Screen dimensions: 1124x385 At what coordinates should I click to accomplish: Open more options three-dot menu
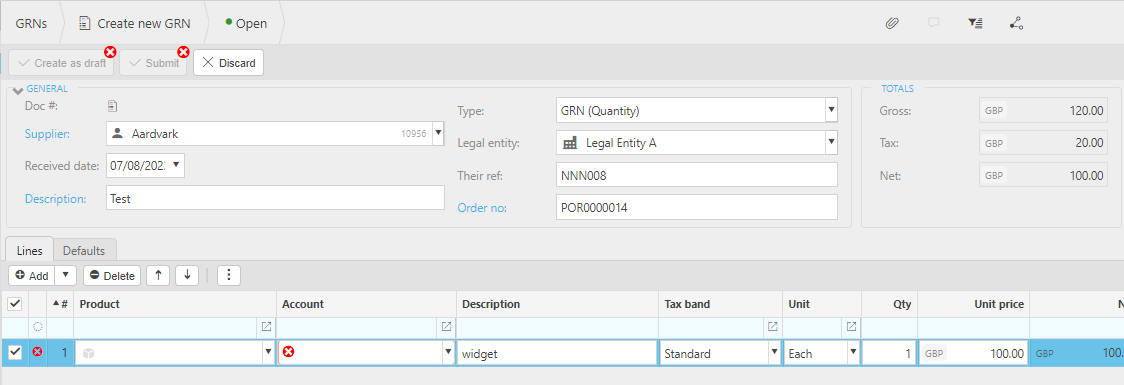[x=229, y=275]
